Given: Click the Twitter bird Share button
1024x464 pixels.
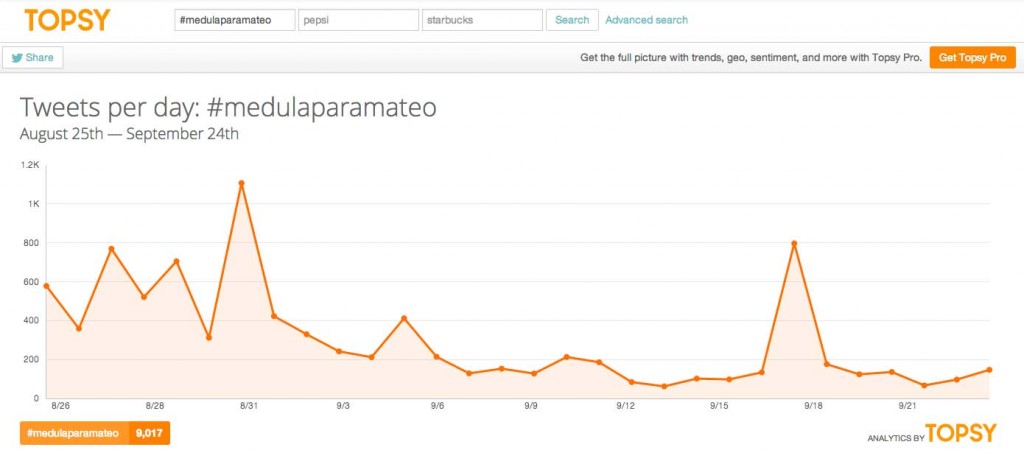Looking at the screenshot, I should (x=33, y=58).
